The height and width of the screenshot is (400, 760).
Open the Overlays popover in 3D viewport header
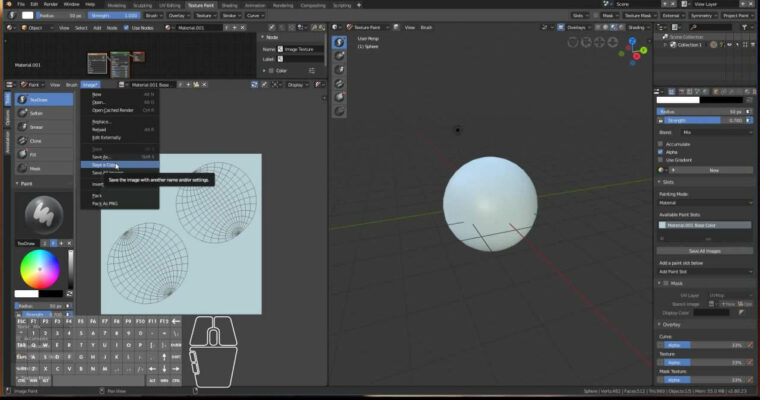(577, 28)
